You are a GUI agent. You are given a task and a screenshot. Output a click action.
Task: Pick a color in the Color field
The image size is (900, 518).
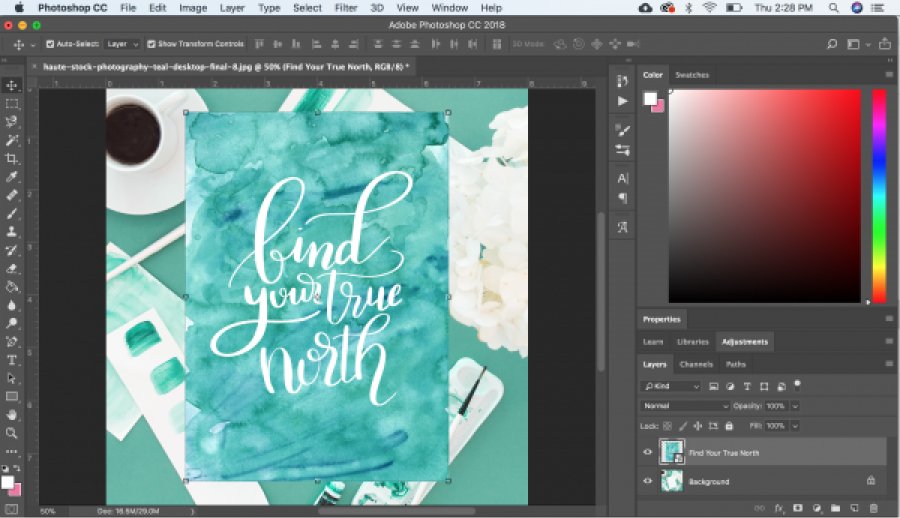pos(765,195)
